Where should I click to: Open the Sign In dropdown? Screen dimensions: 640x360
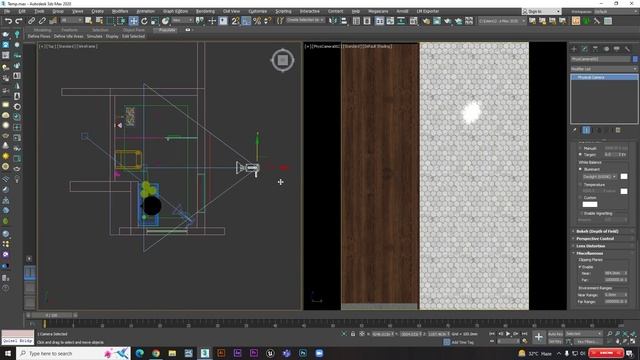click(x=541, y=11)
